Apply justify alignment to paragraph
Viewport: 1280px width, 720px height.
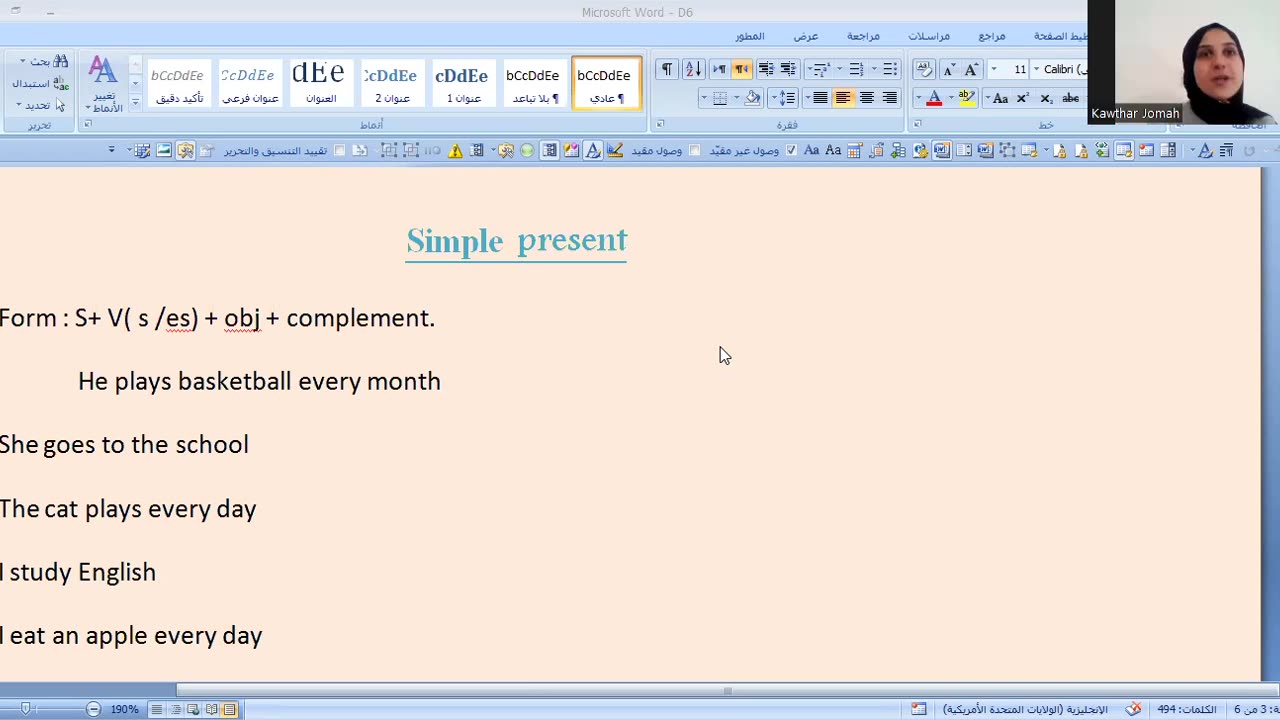[x=820, y=98]
